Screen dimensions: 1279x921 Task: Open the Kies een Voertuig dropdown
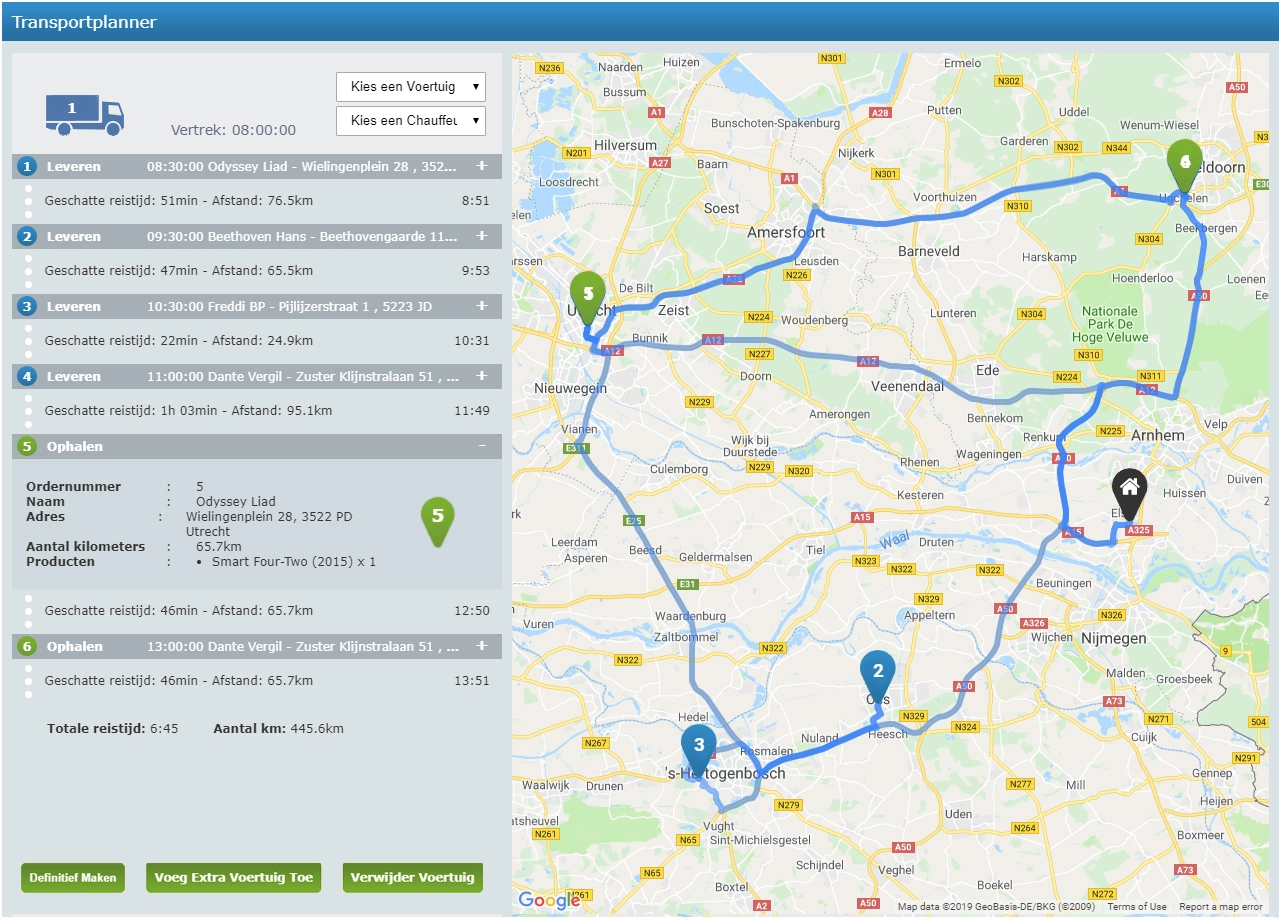[x=410, y=86]
